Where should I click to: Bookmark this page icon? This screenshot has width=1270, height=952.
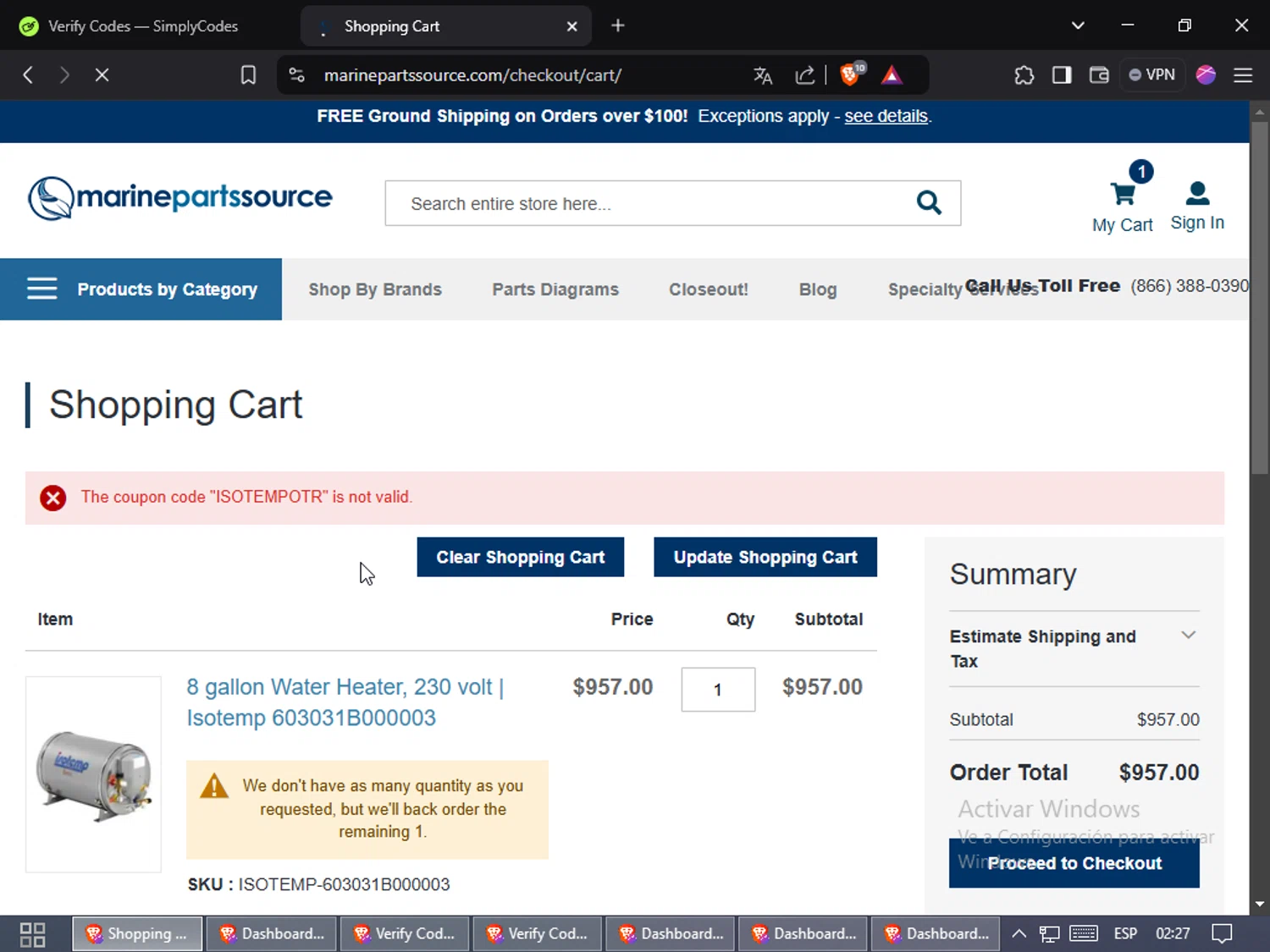click(x=248, y=75)
